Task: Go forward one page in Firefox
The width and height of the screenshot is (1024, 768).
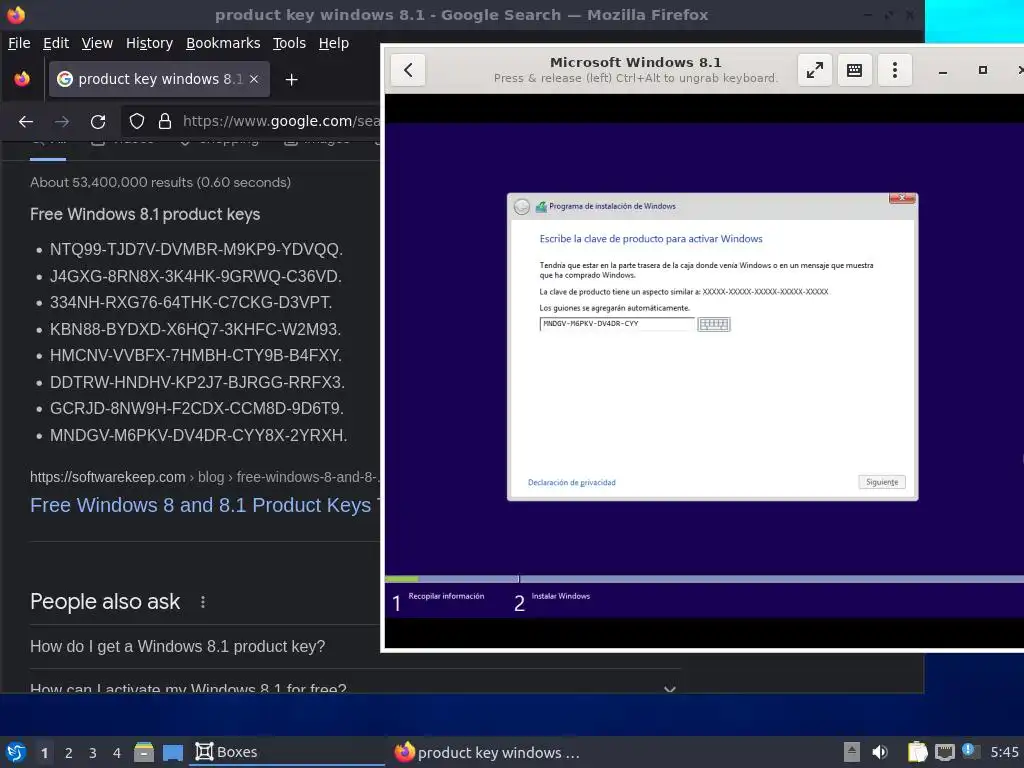Action: point(62,121)
